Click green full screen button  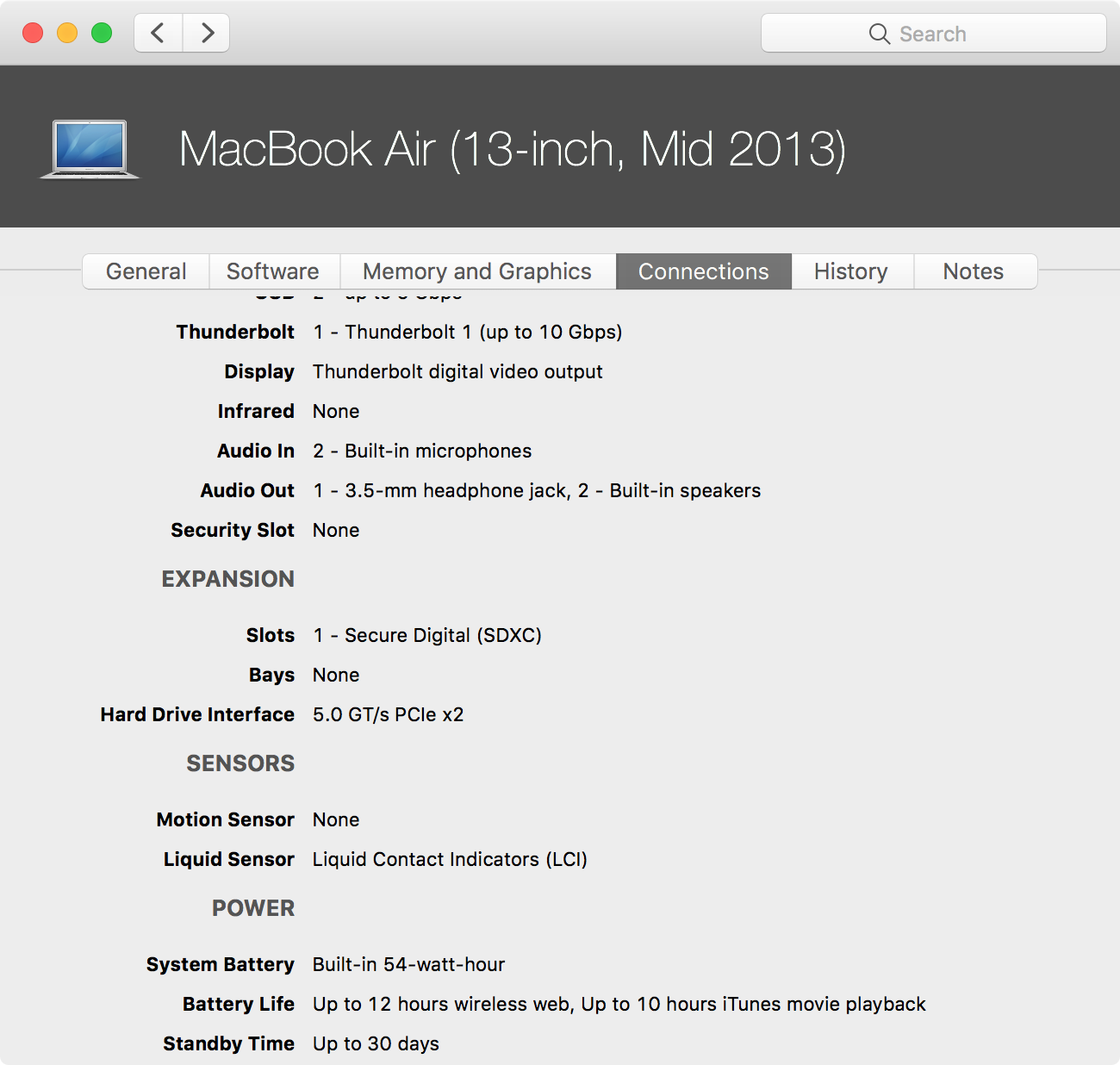pyautogui.click(x=102, y=33)
